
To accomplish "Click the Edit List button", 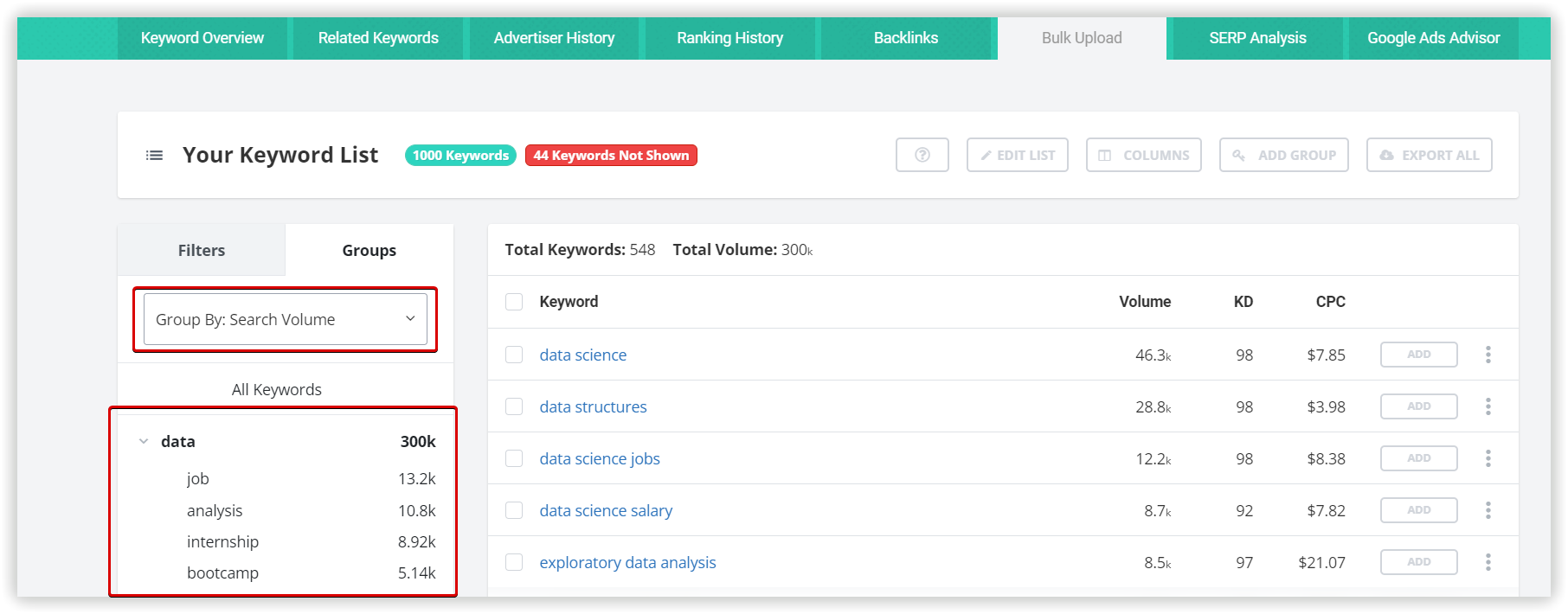I will tap(1017, 155).
